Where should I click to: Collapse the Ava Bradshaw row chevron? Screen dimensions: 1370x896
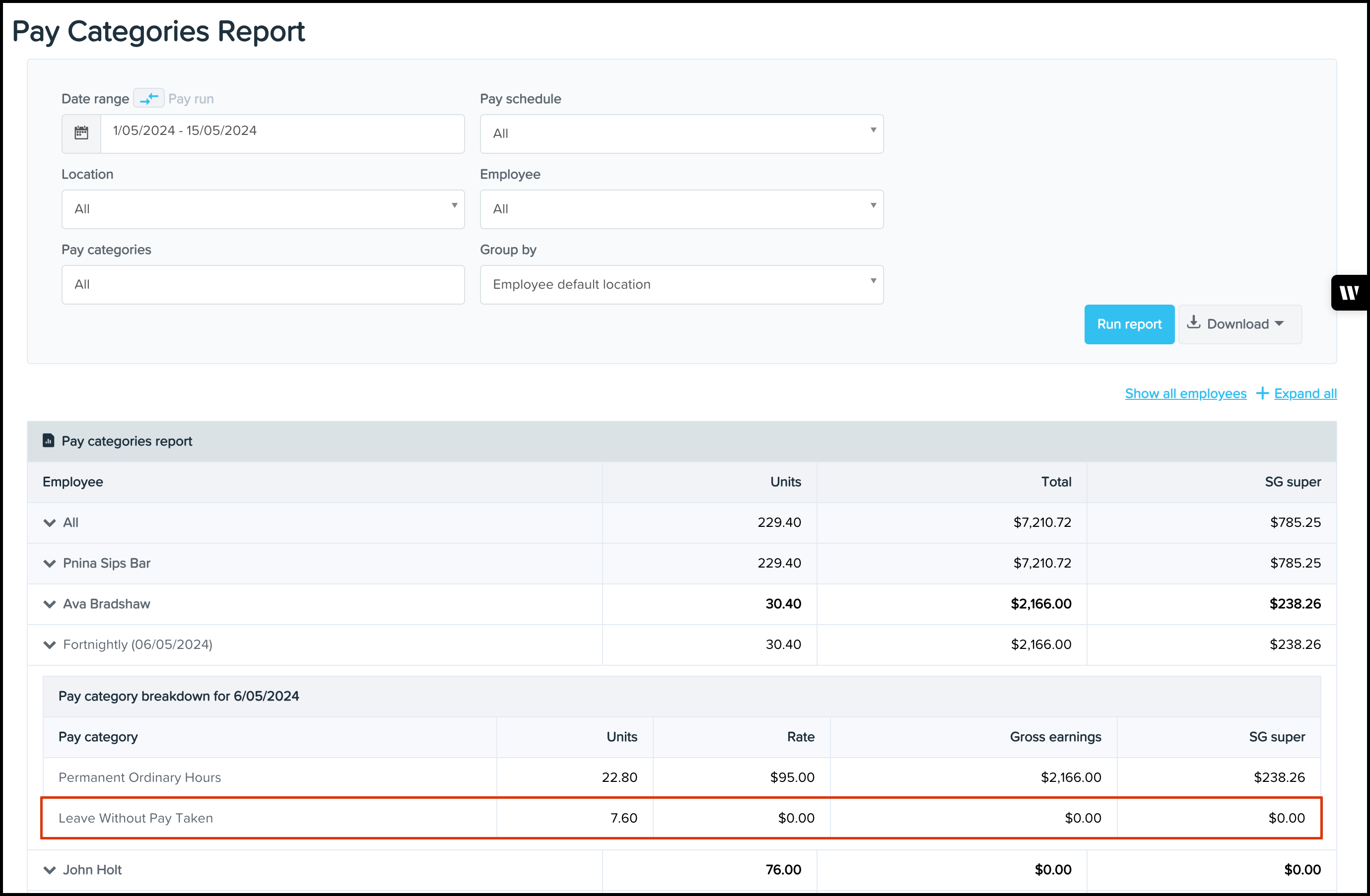[x=50, y=604]
